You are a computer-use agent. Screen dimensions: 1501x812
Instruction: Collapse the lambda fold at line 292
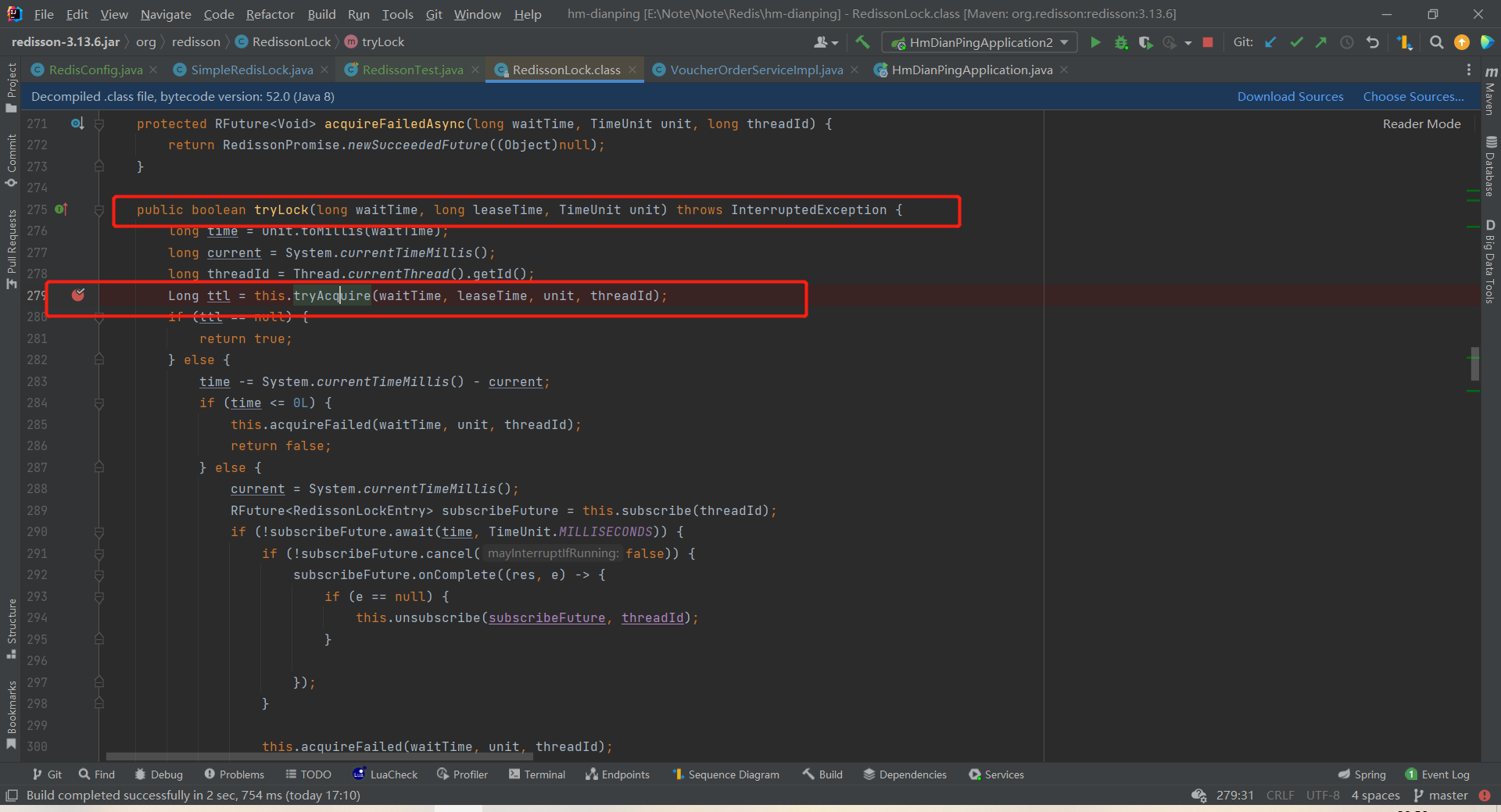pyautogui.click(x=99, y=575)
